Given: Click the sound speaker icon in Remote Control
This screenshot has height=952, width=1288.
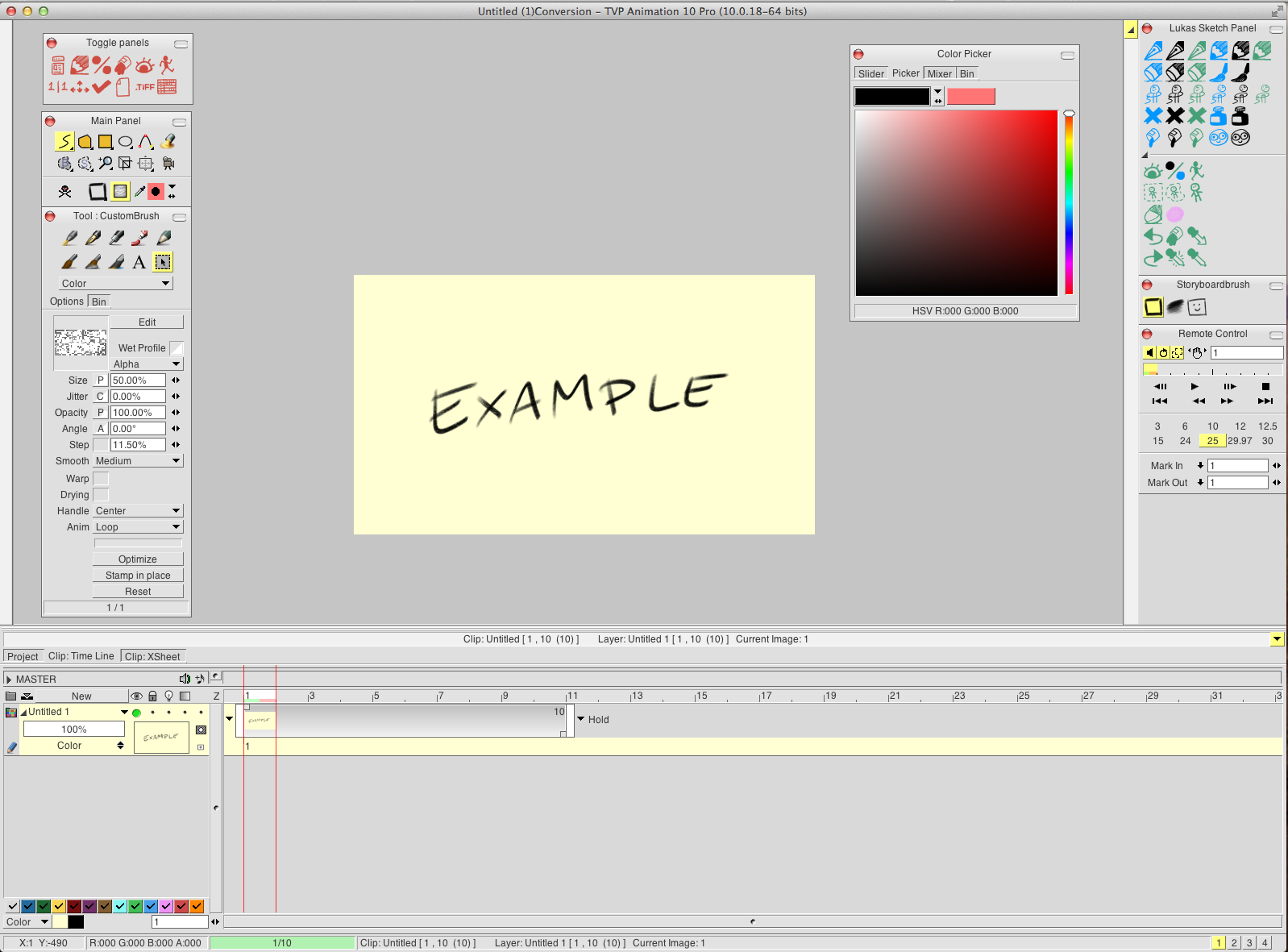Looking at the screenshot, I should [1149, 352].
